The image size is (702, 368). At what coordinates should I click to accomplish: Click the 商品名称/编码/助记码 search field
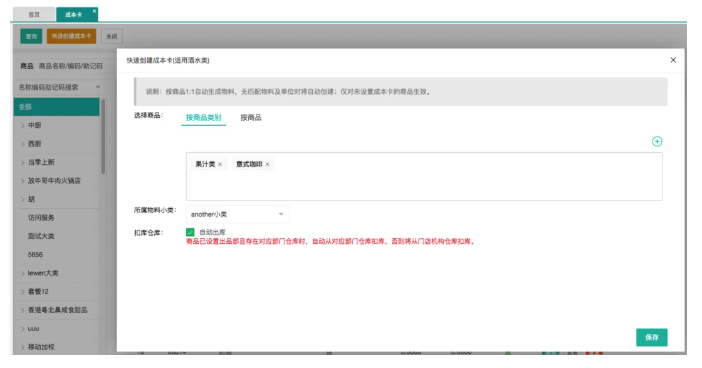(x=71, y=66)
